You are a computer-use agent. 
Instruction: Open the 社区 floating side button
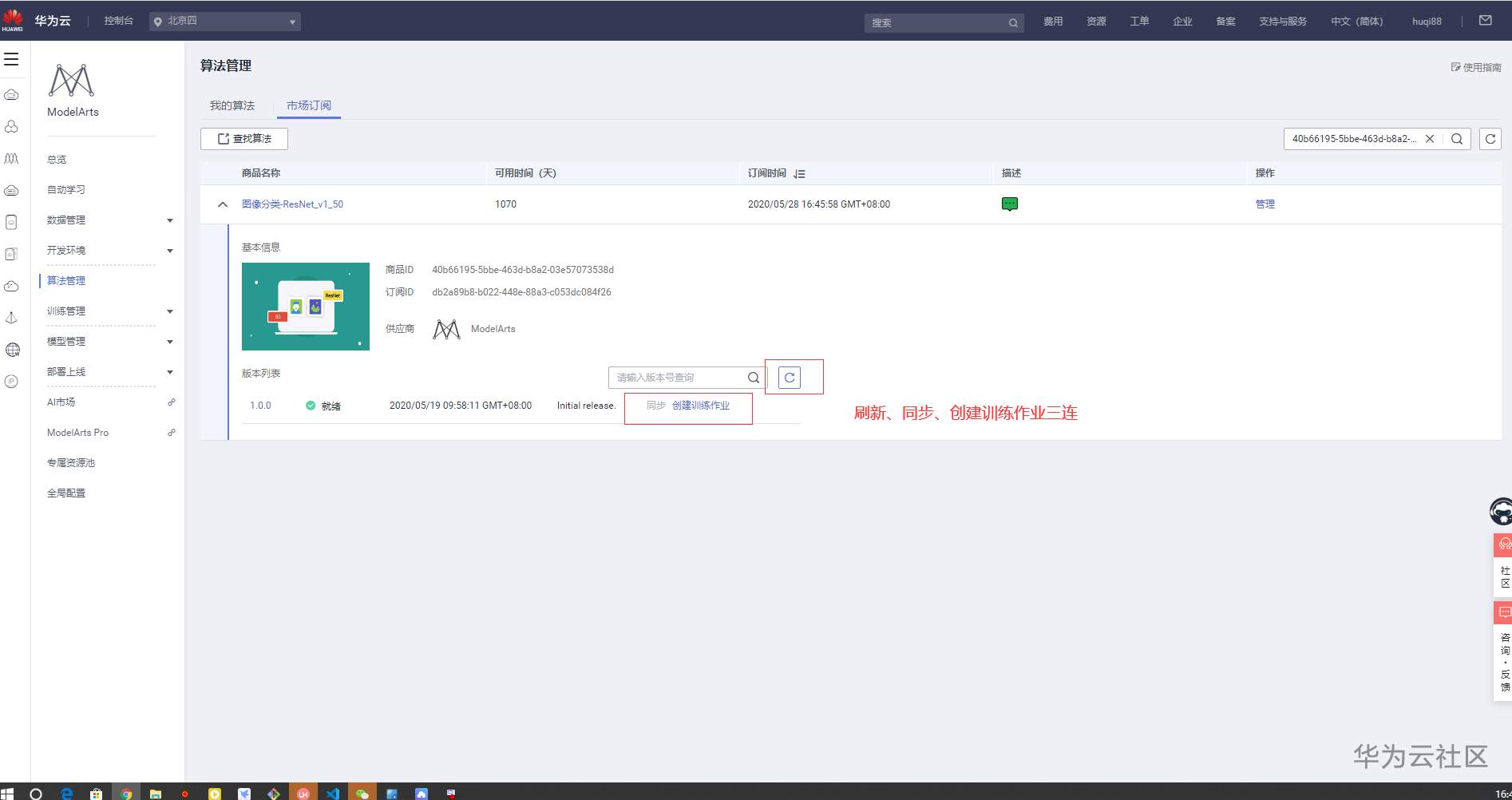[x=1503, y=564]
